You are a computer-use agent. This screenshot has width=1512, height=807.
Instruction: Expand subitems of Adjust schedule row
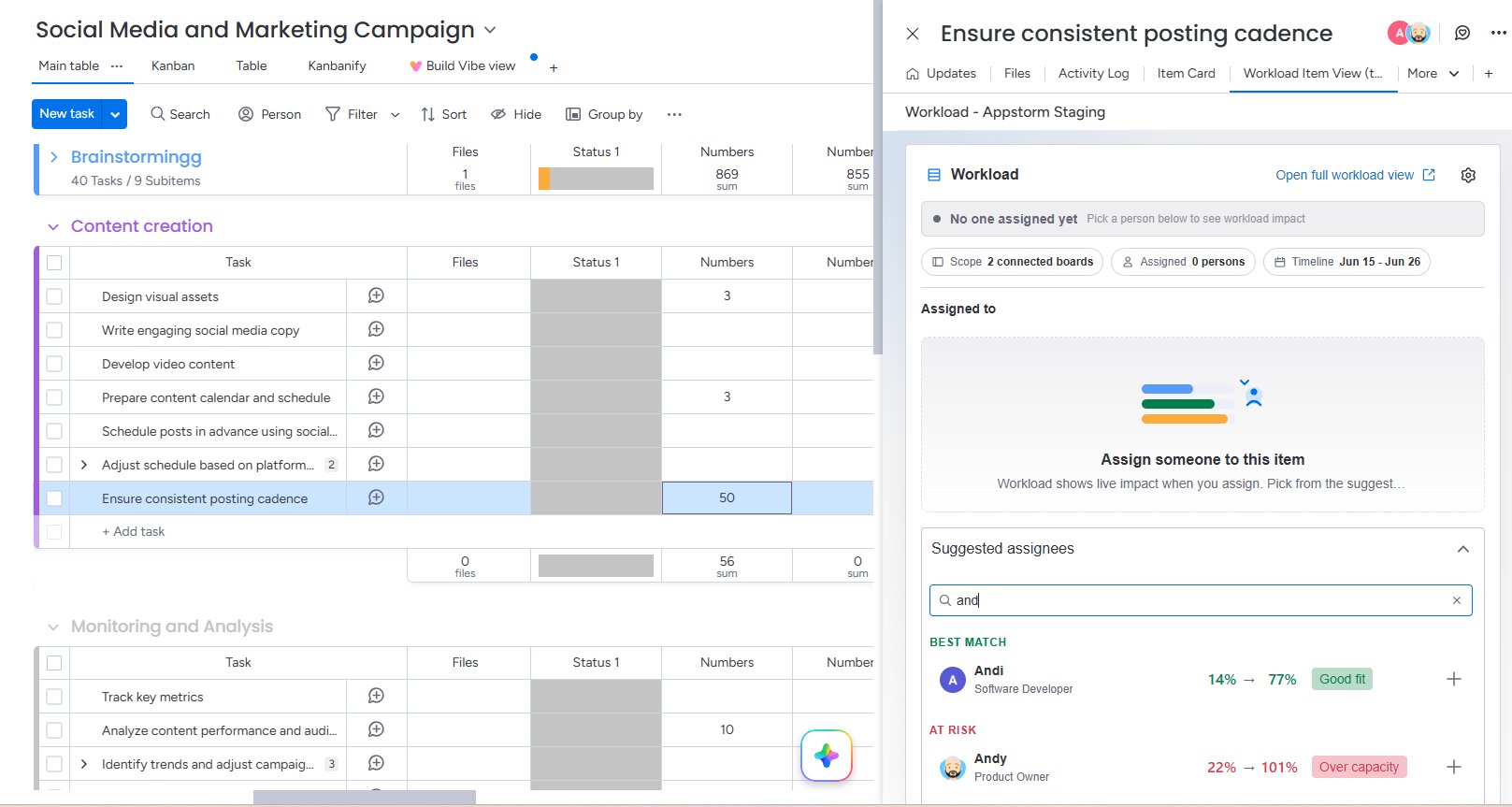(84, 465)
